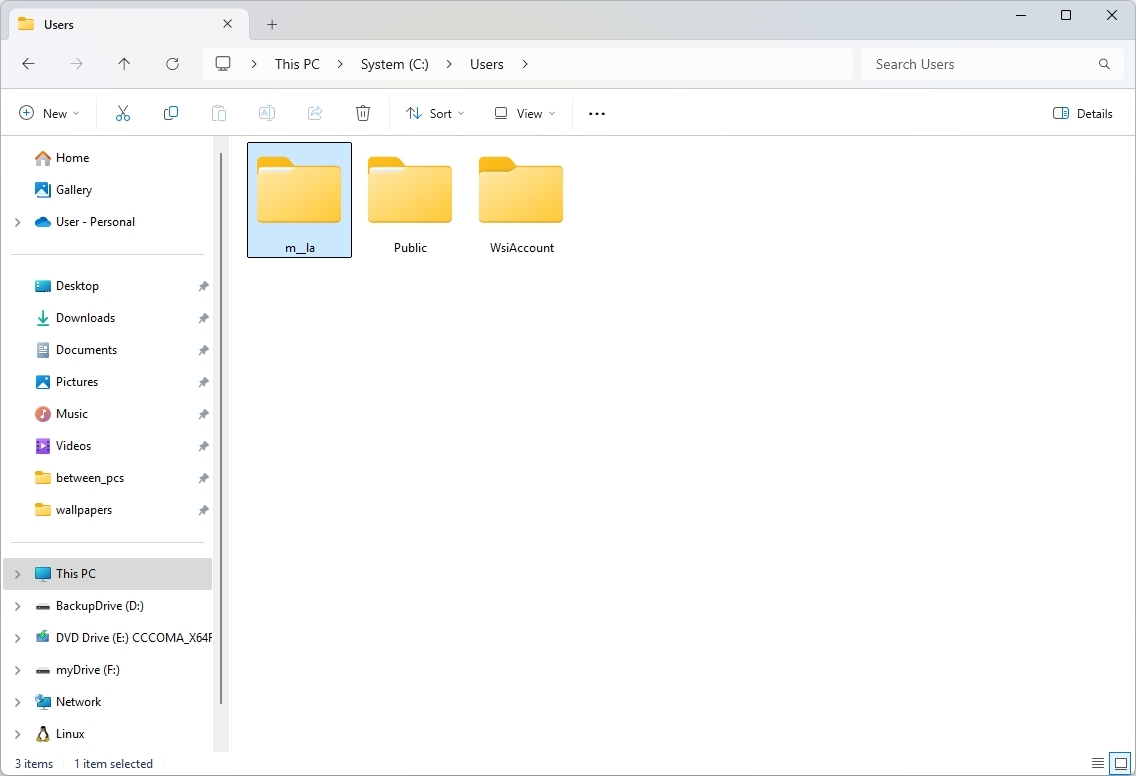This screenshot has width=1136, height=776.
Task: Delete selection with trash icon
Action: (363, 113)
